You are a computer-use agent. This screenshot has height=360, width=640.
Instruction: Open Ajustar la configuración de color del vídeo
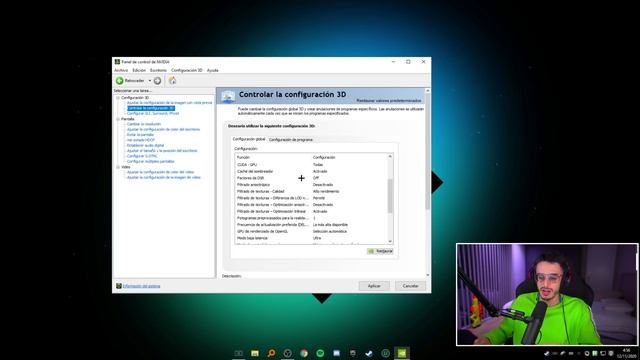point(160,172)
